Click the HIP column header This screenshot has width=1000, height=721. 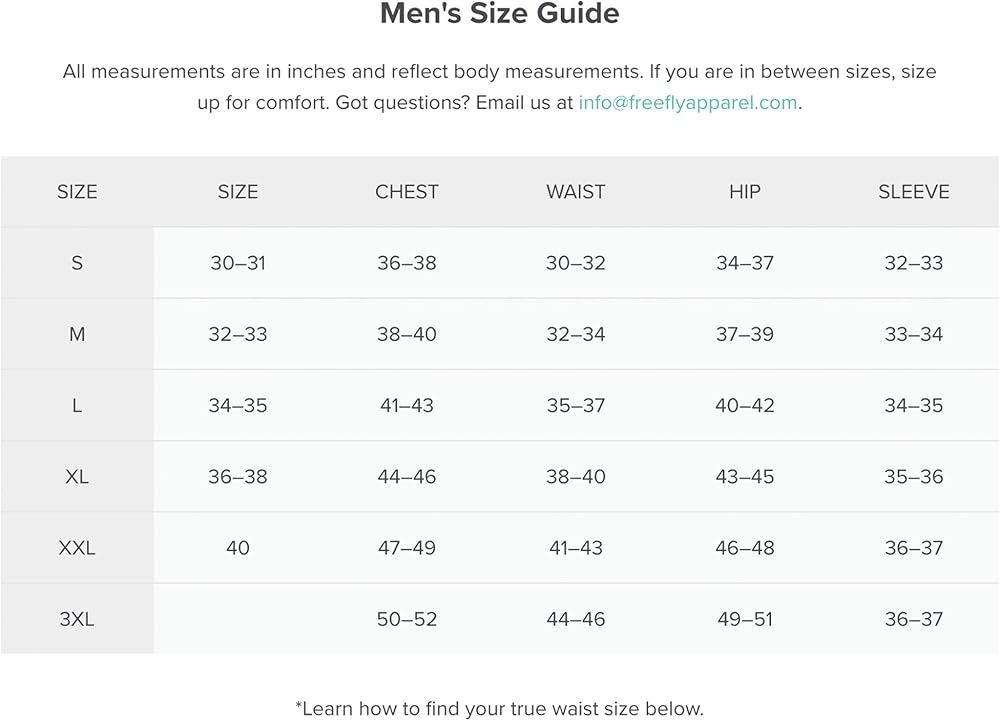point(745,192)
